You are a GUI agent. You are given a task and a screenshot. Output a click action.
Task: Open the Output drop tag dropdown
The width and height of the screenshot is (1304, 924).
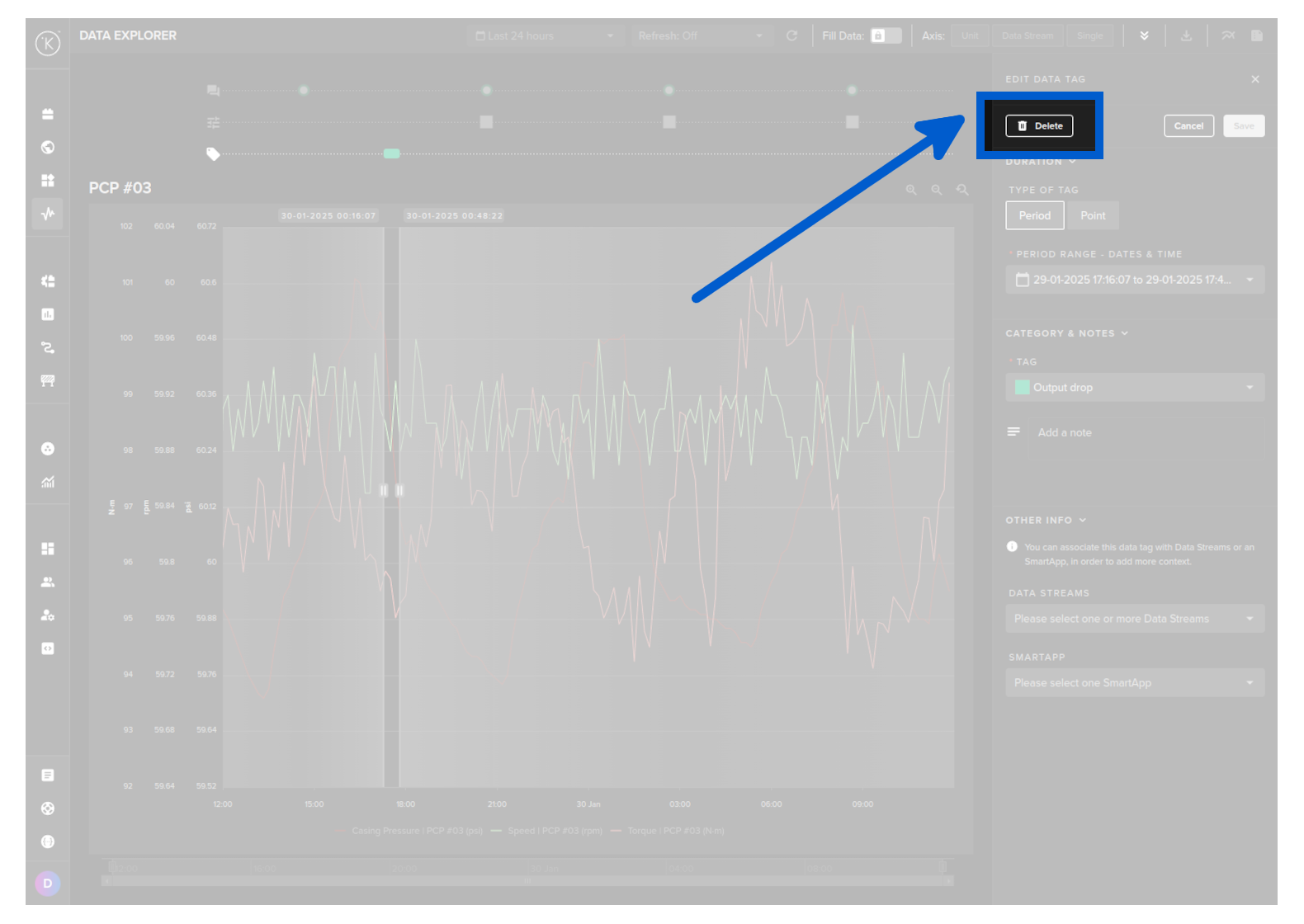(1134, 388)
